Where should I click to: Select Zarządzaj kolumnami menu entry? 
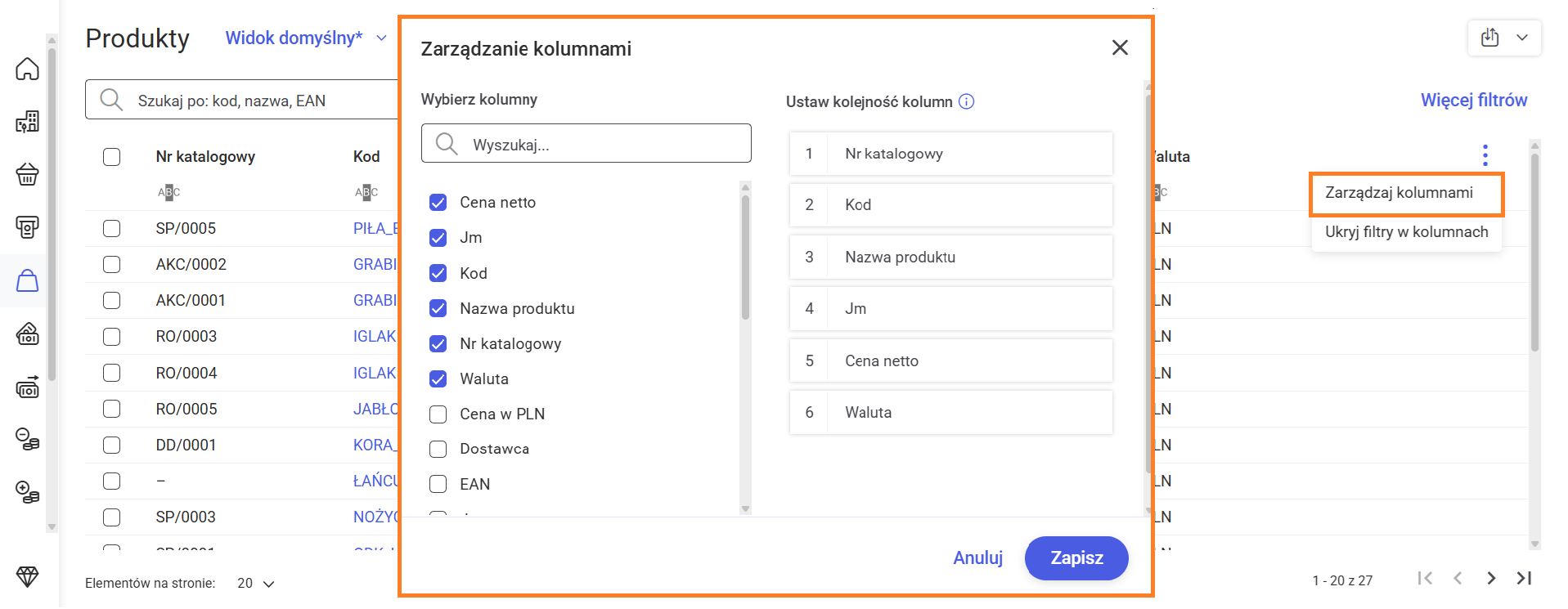click(1399, 193)
